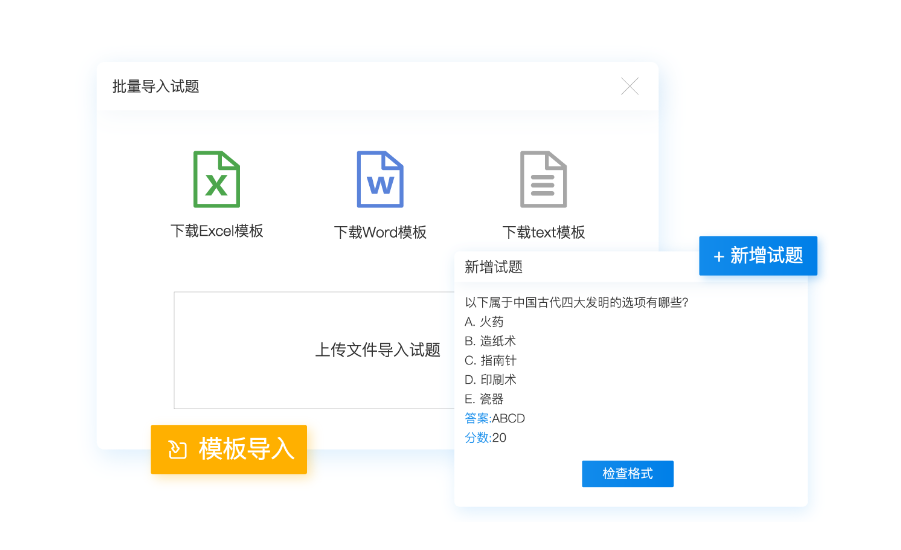
Task: Select the 下载Word模板 link text
Action: tap(380, 232)
